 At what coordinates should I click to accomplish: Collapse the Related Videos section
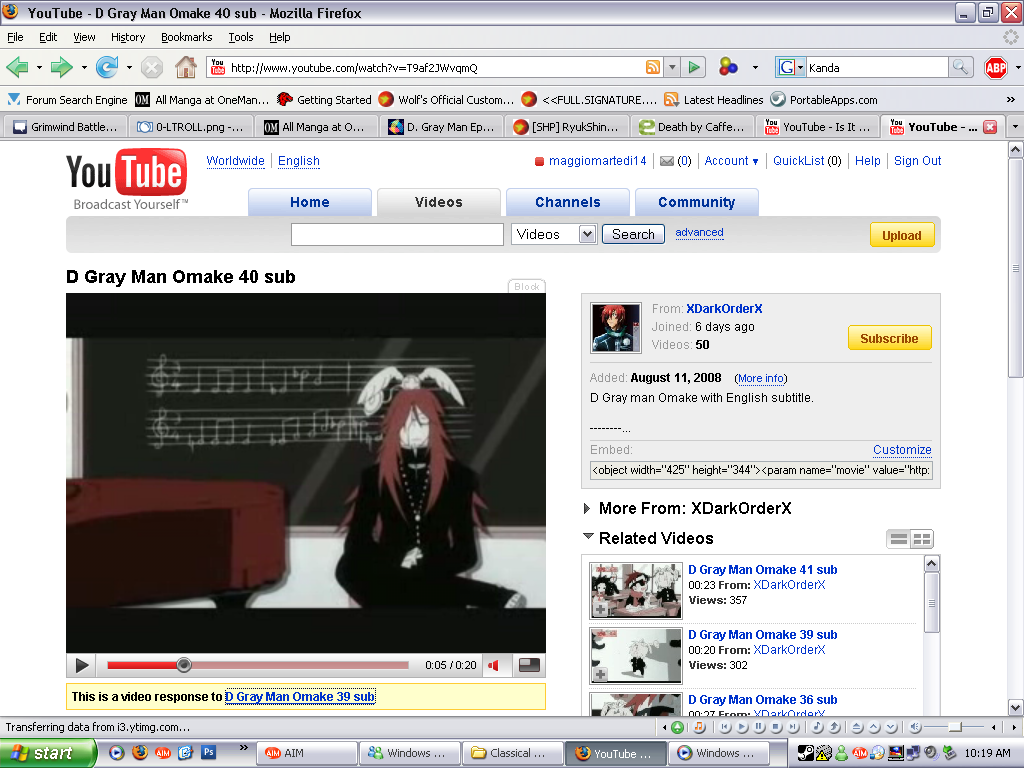pos(588,537)
